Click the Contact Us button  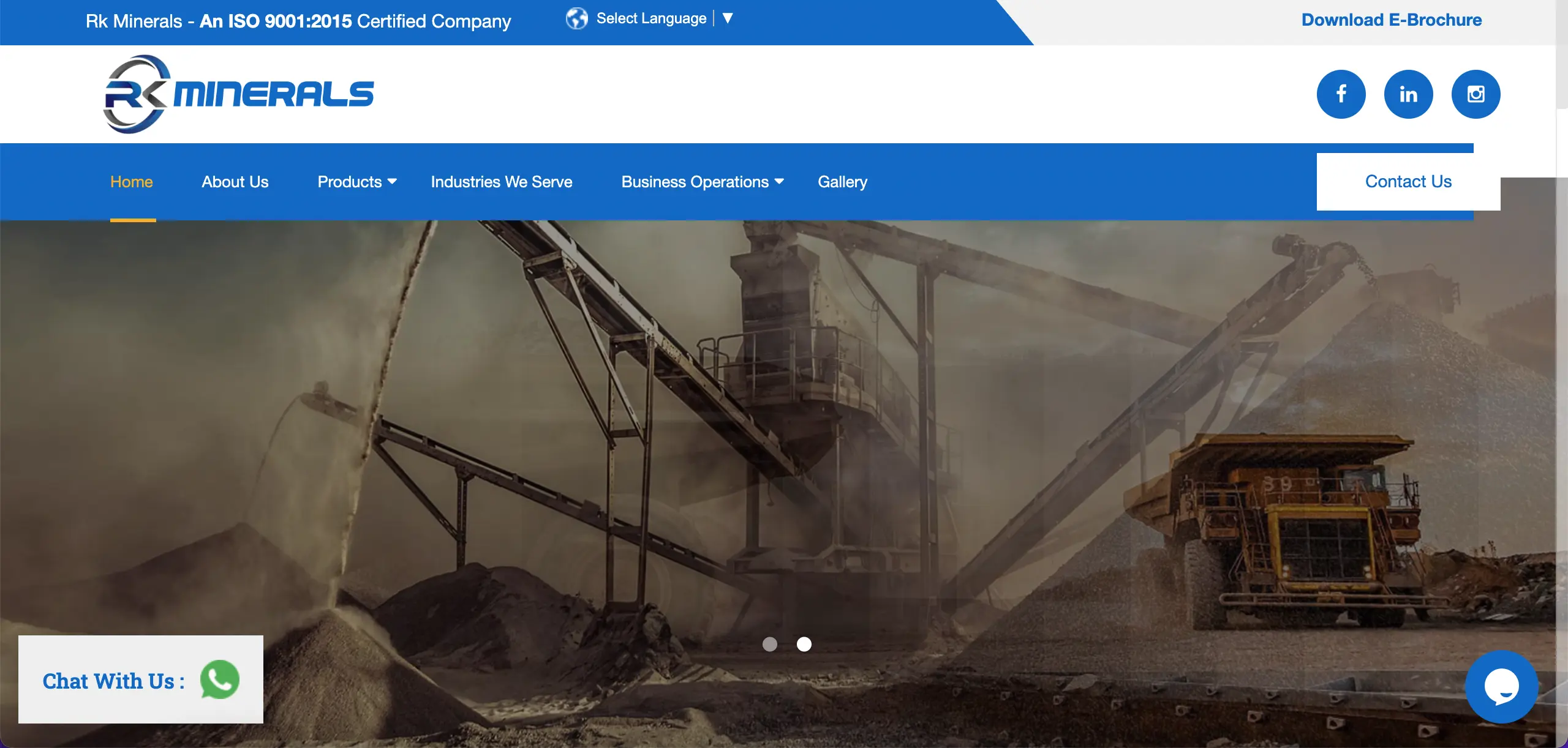click(x=1408, y=182)
